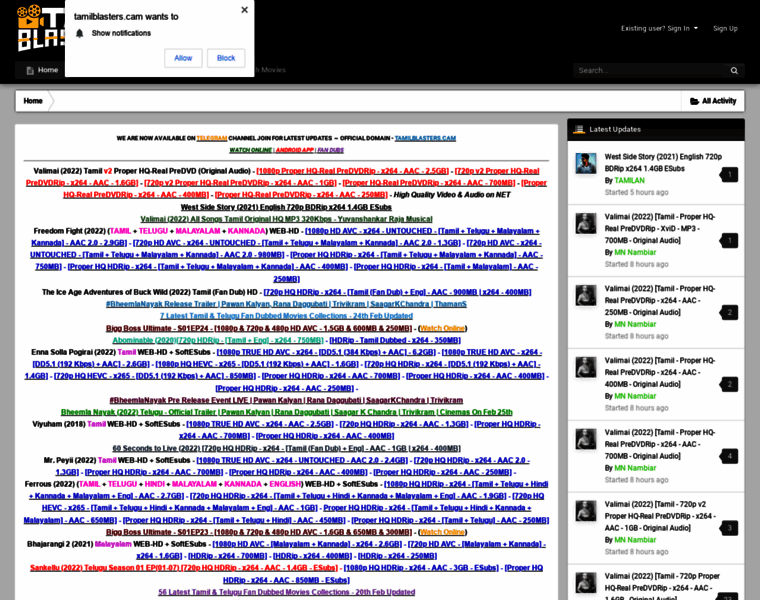
Task: Open the Sign Up link
Action: (x=725, y=28)
